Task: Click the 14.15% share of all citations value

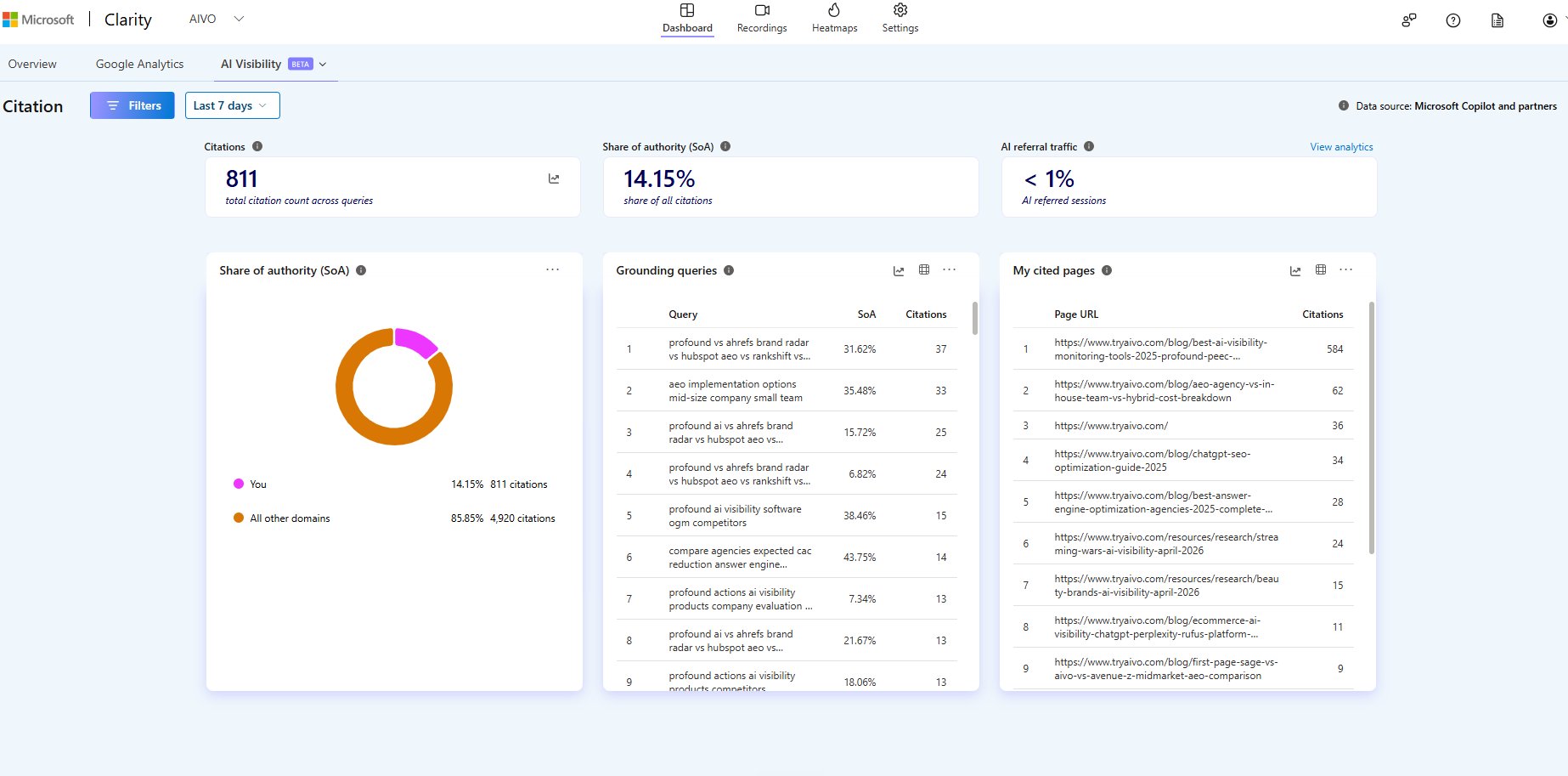Action: (x=659, y=179)
